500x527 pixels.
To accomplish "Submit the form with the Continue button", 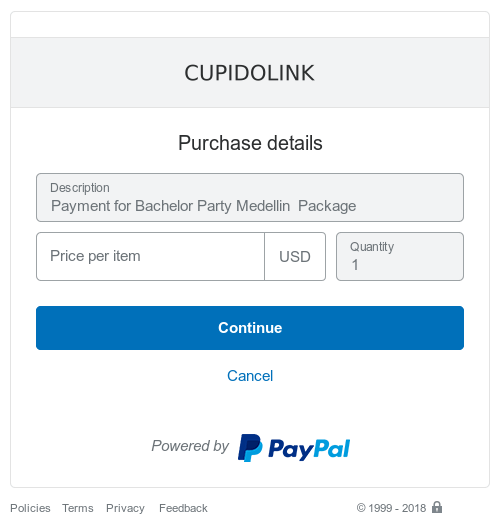I will [250, 328].
